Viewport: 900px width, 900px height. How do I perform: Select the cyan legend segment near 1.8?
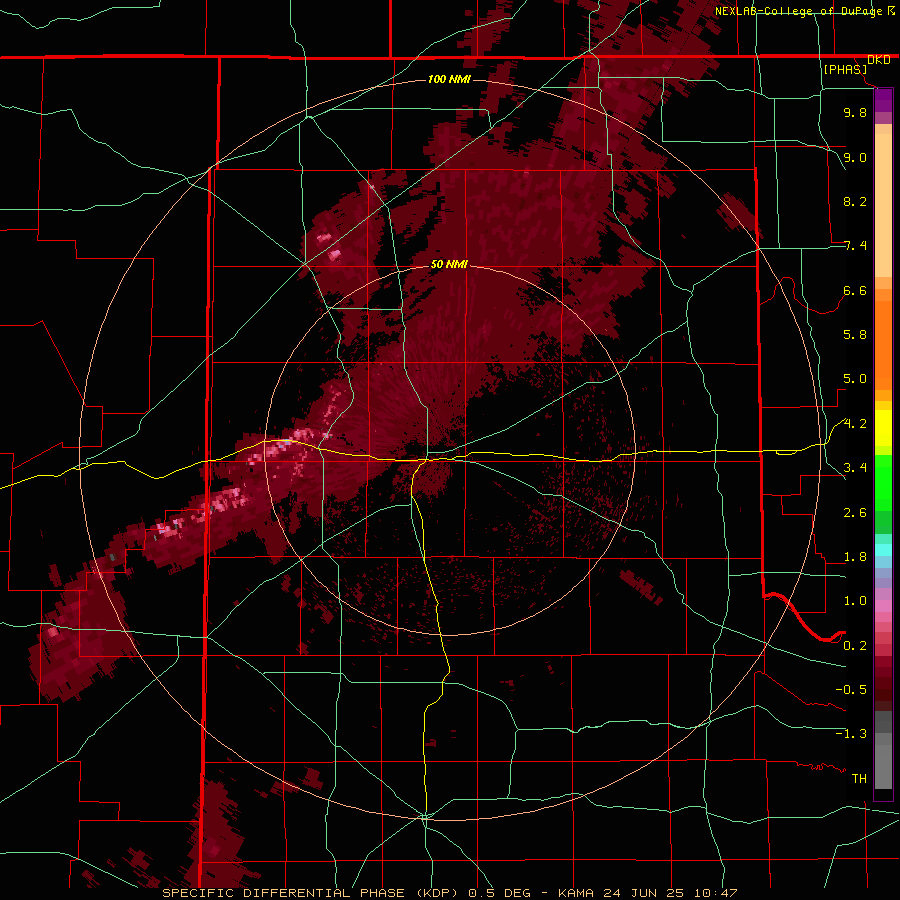(883, 550)
